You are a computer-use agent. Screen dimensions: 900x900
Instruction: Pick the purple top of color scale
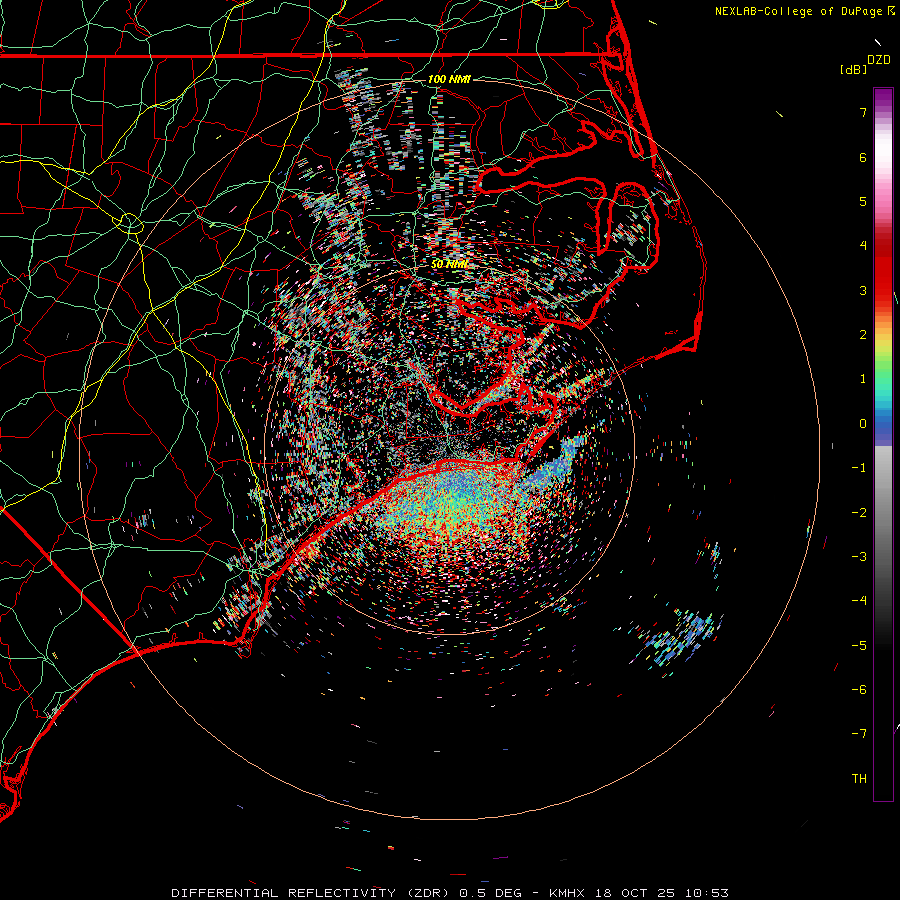tap(883, 96)
